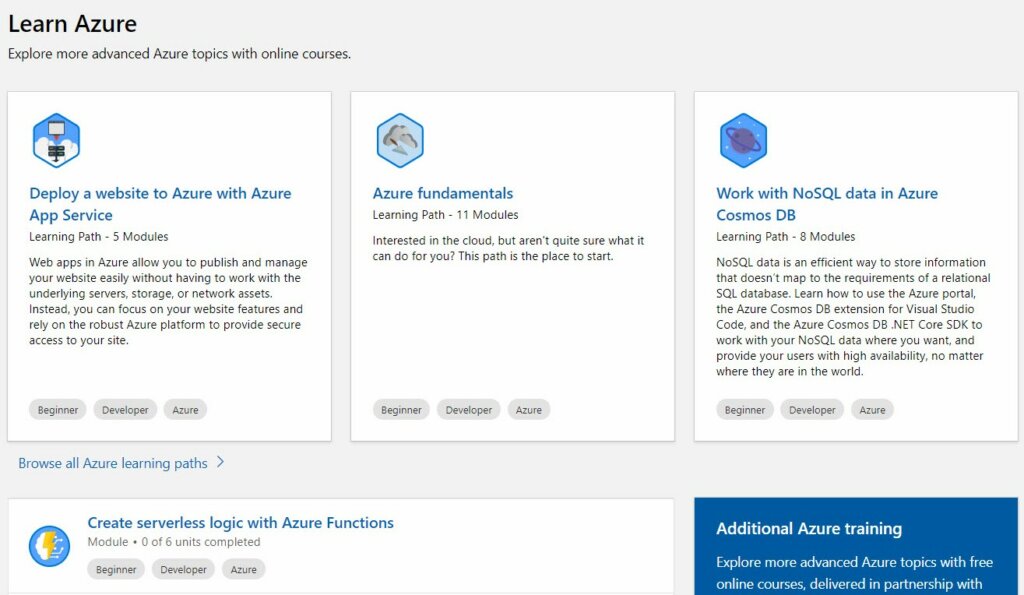1024x595 pixels.
Task: Select Beginner tag on App Service card
Action: tap(57, 410)
